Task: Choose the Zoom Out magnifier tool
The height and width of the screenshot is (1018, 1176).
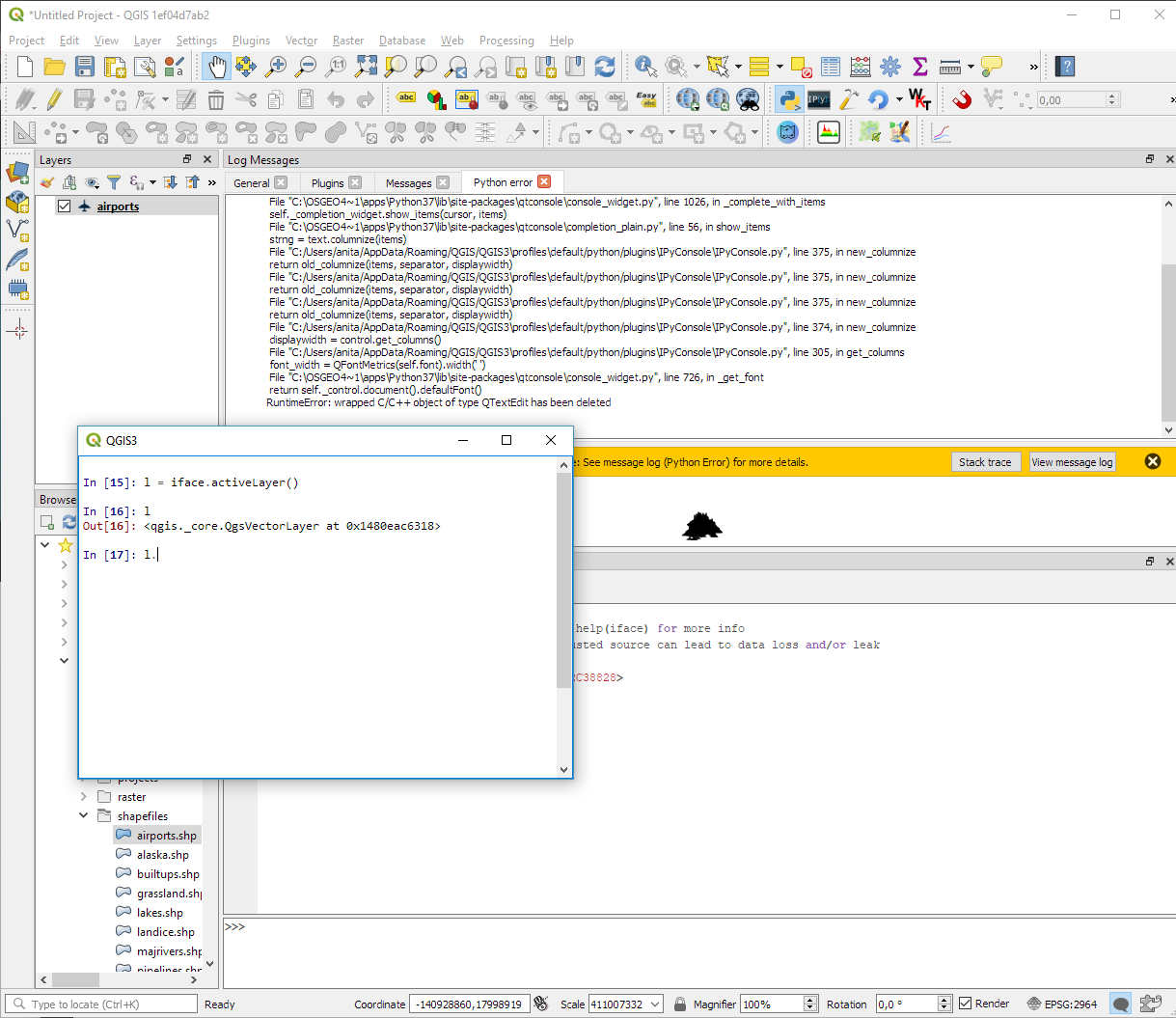Action: [x=306, y=67]
